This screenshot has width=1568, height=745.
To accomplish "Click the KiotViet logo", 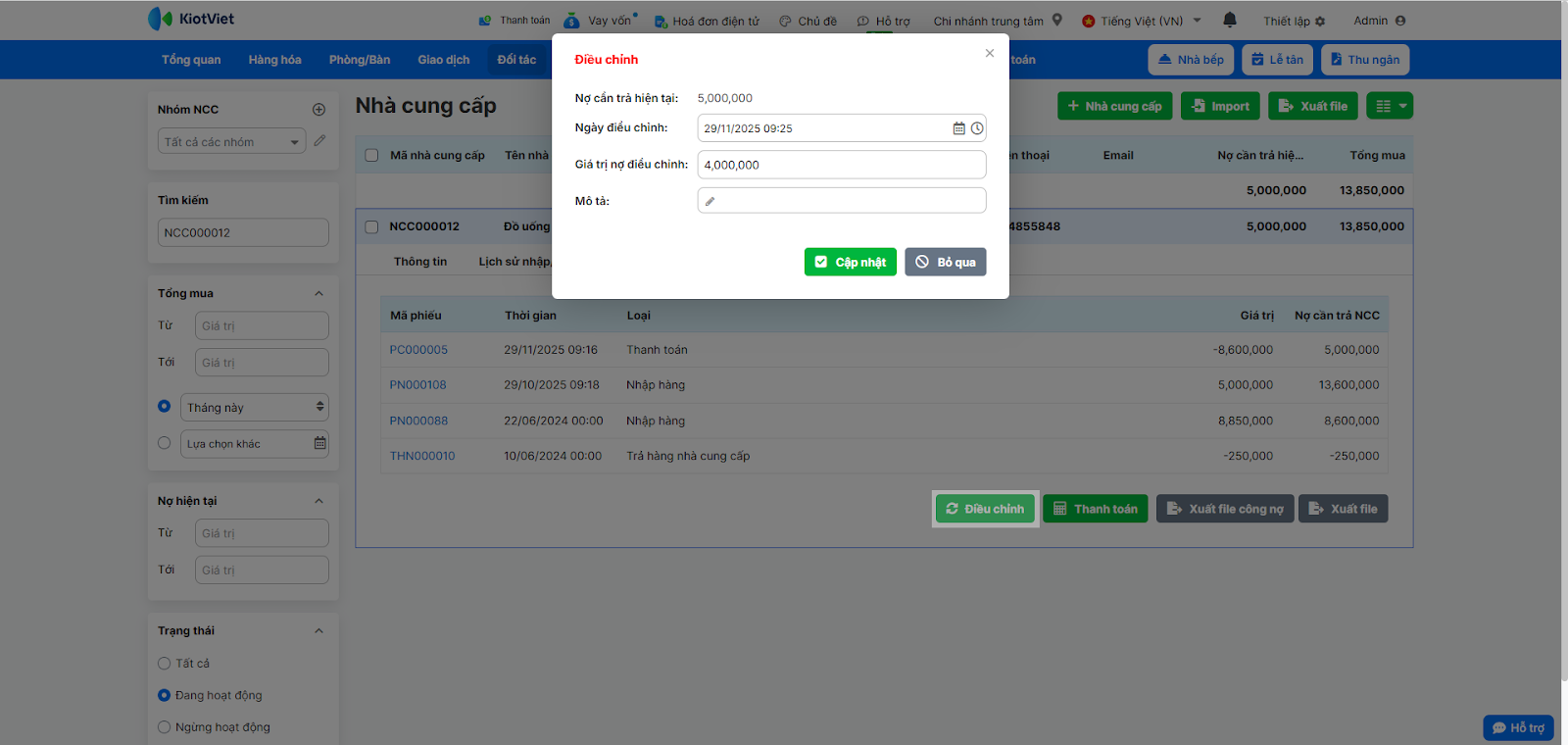I will click(191, 19).
